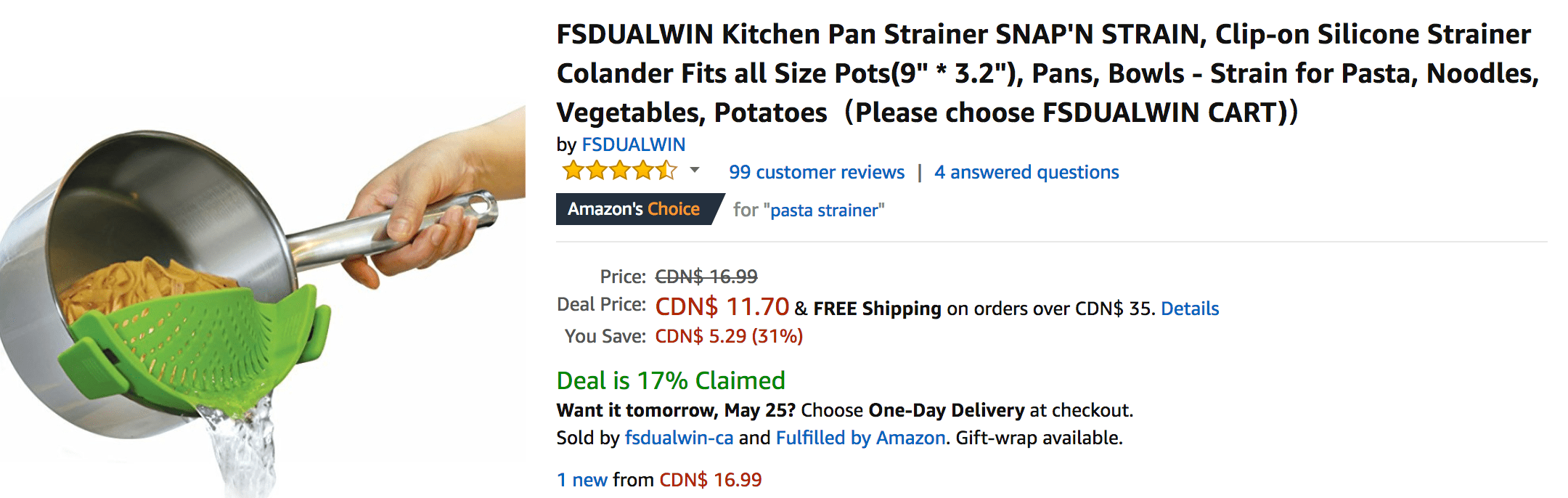The height and width of the screenshot is (498, 1568).
Task: Open the "pasta strainer" search link
Action: pos(824,211)
